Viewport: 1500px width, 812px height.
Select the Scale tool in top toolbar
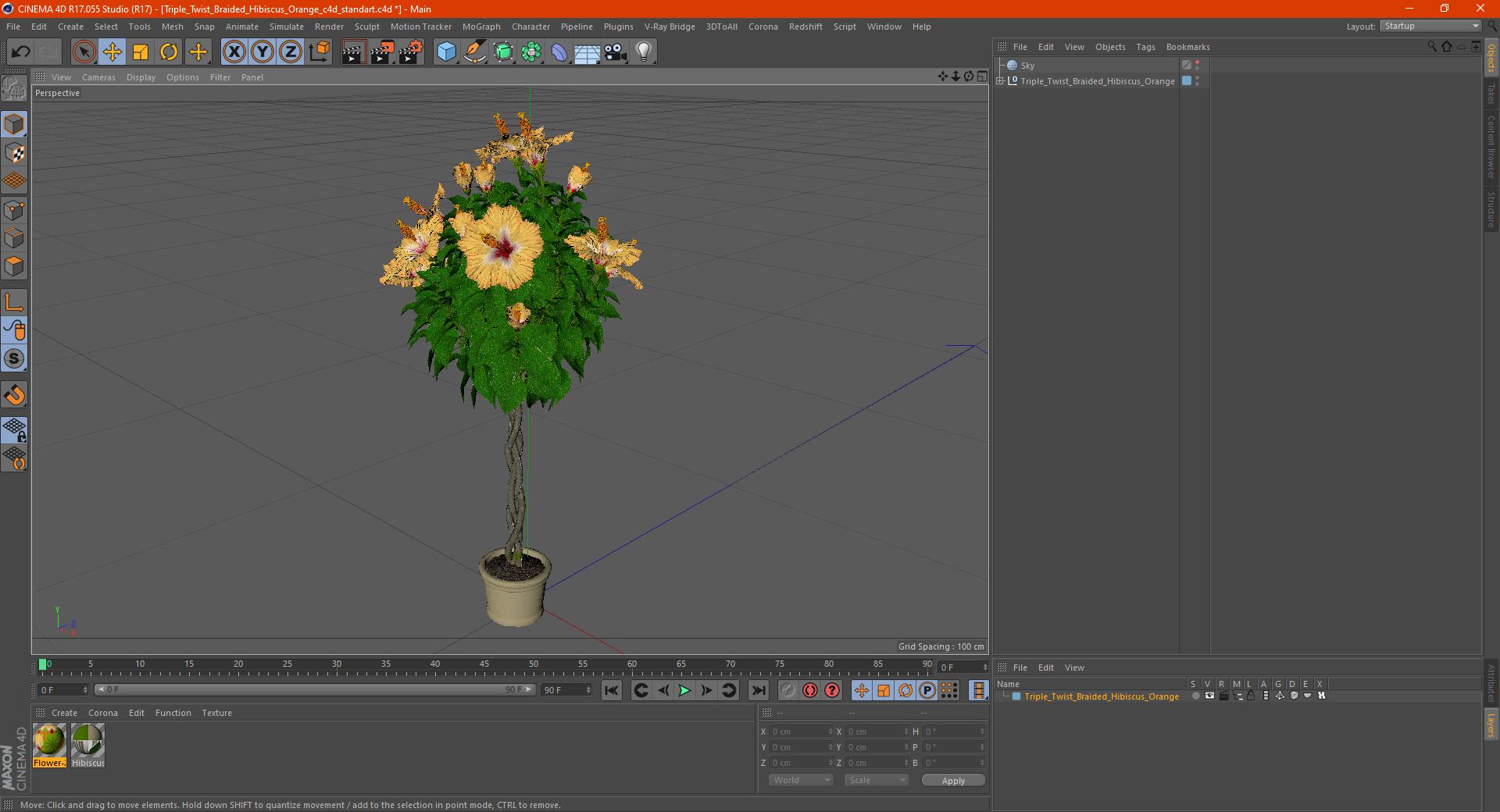pos(141,52)
